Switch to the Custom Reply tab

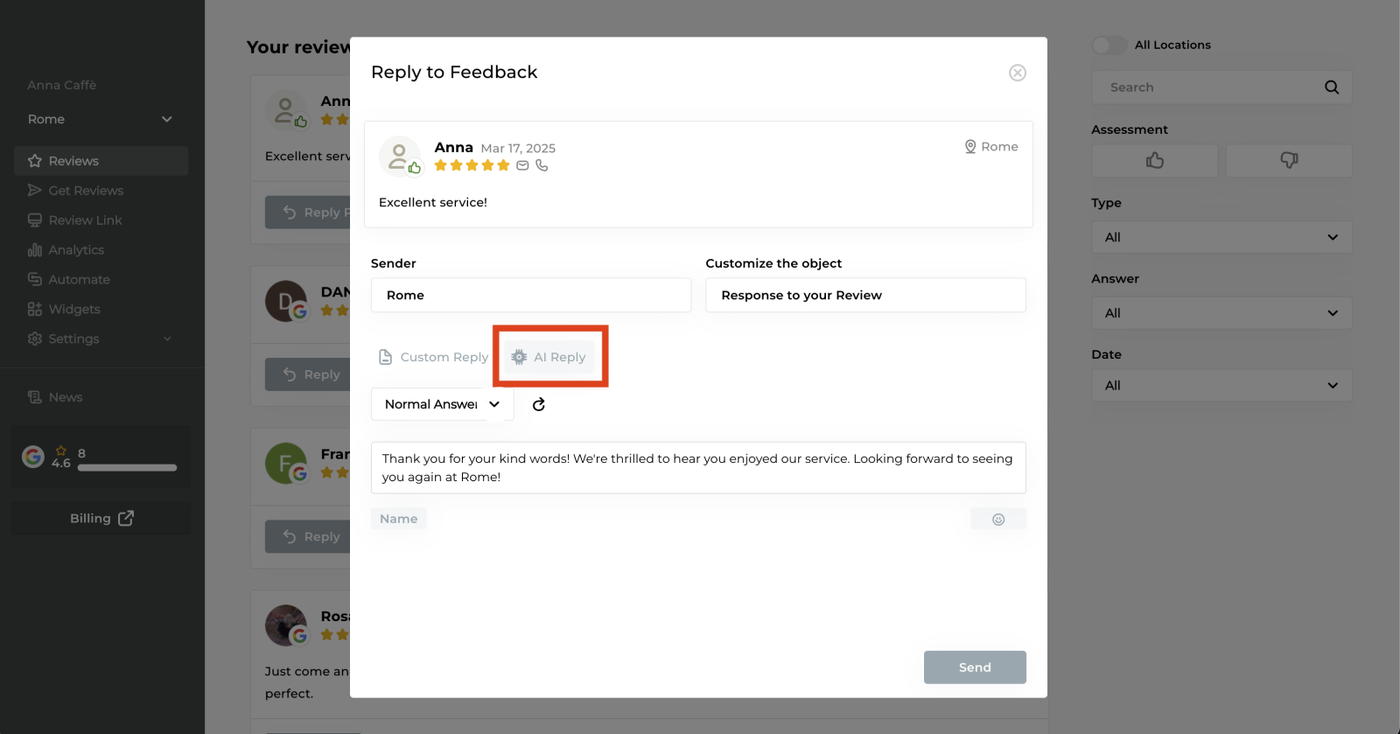pyautogui.click(x=434, y=357)
